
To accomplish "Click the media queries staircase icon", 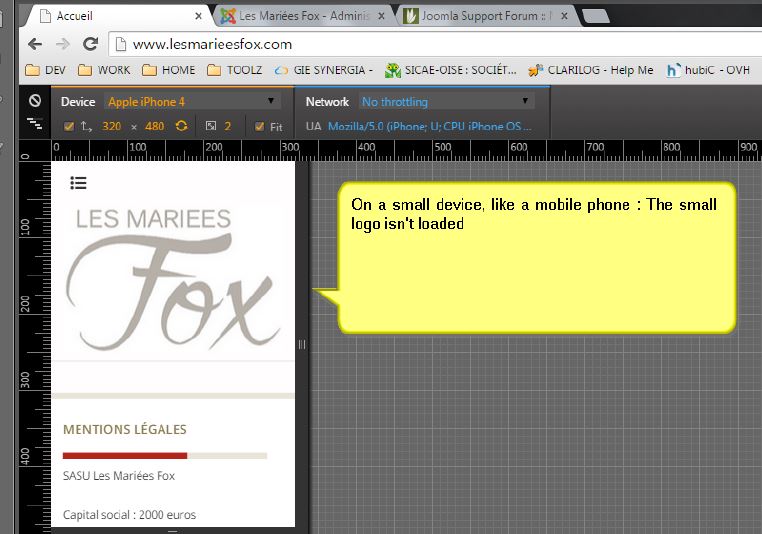I will coord(35,123).
